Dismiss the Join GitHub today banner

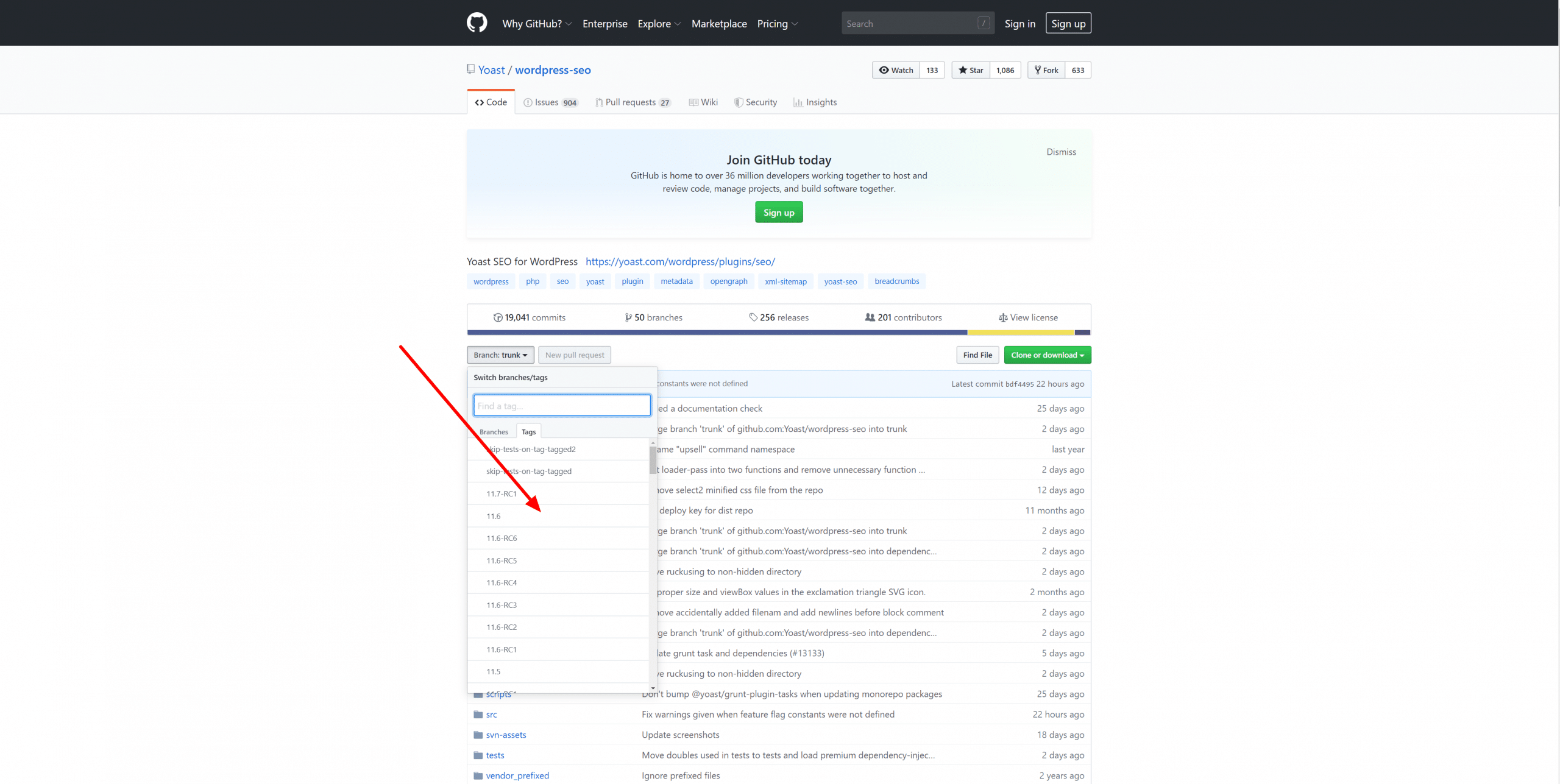(x=1061, y=152)
